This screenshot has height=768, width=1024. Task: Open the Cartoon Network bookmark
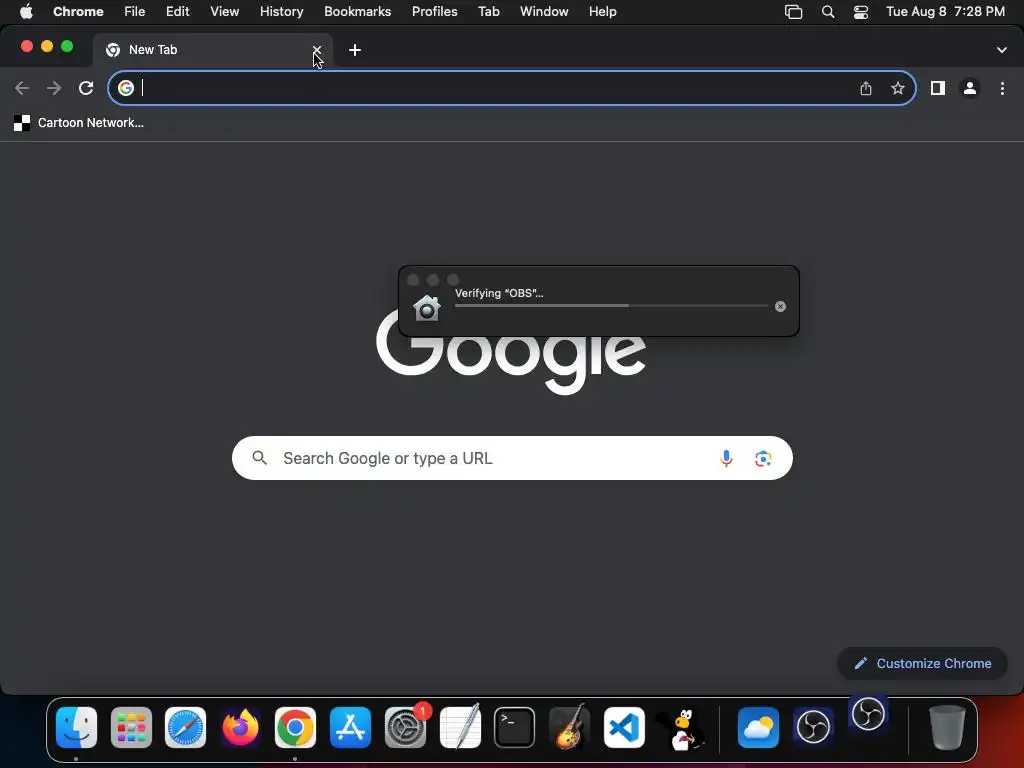(79, 123)
